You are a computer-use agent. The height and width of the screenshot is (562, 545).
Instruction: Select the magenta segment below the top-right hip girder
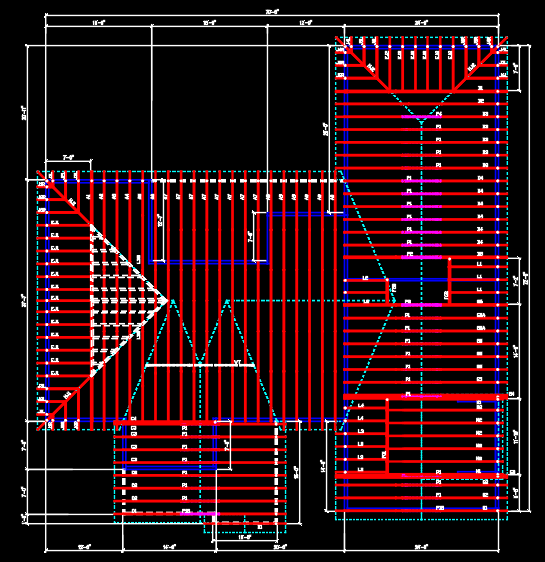tap(421, 117)
